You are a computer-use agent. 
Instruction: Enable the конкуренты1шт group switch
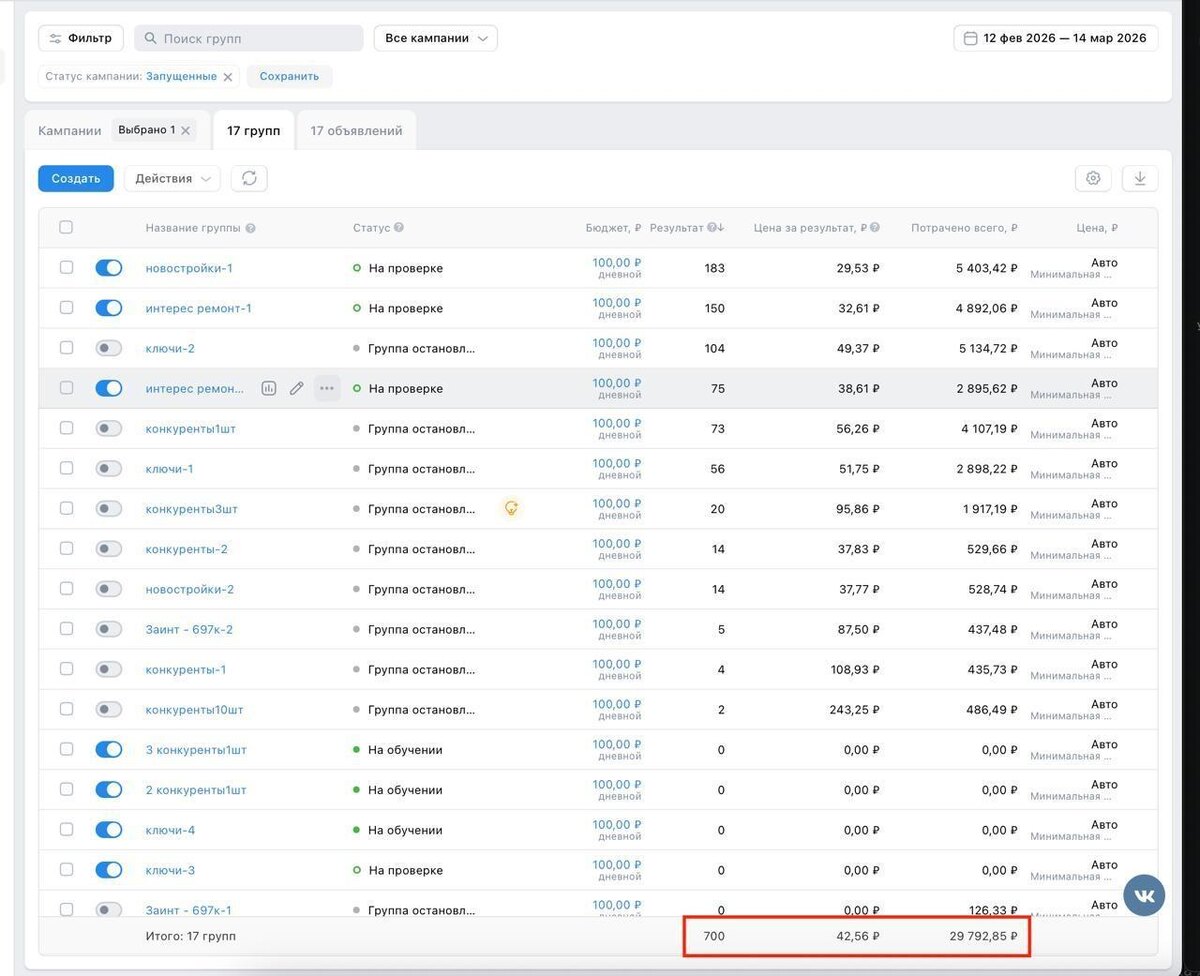[109, 428]
